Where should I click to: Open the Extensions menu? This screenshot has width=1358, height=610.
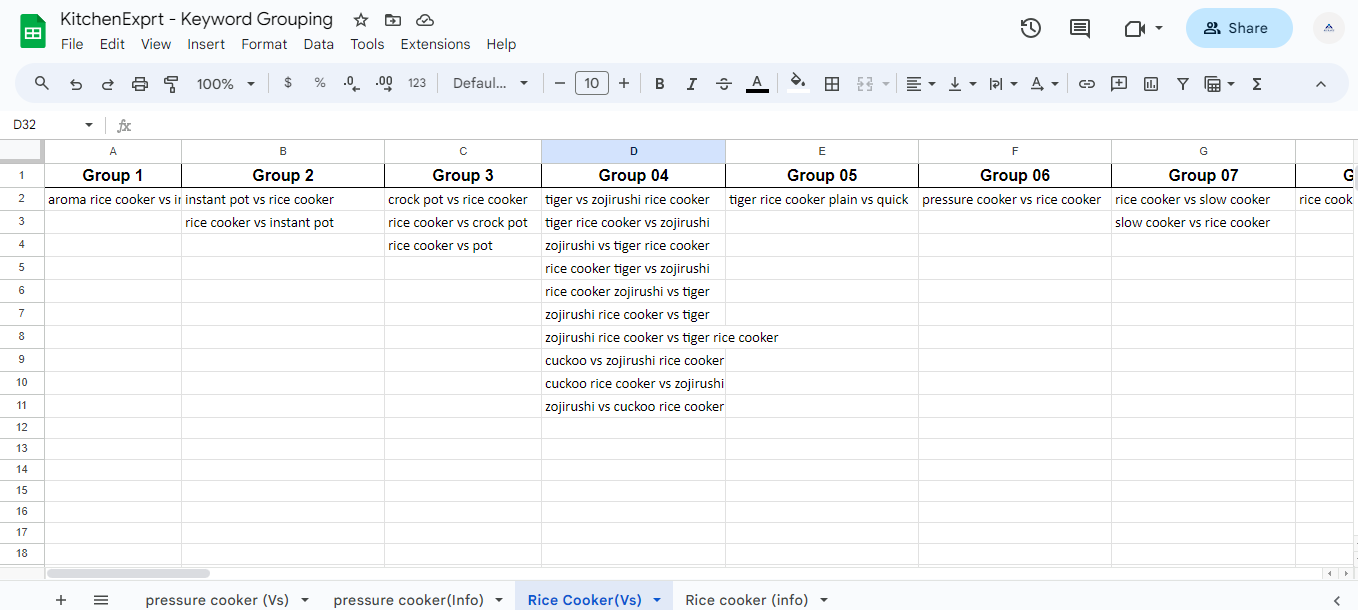tap(435, 44)
